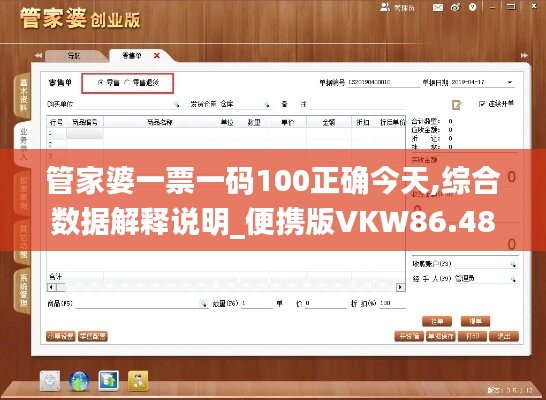546x400 pixels.
Task: Click the 备注 input field
Action: [358, 104]
